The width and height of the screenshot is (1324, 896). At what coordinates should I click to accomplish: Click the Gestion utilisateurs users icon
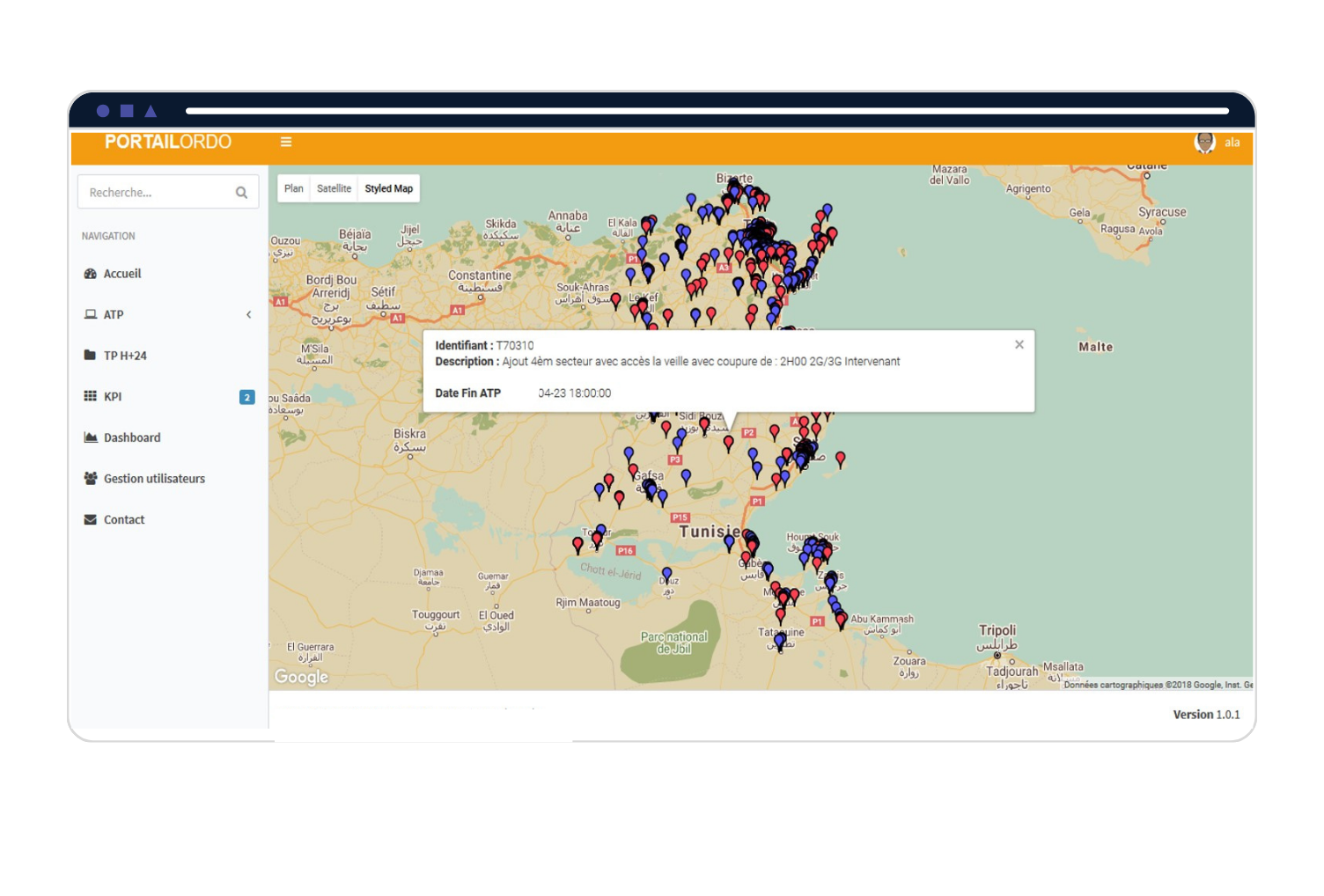click(90, 479)
